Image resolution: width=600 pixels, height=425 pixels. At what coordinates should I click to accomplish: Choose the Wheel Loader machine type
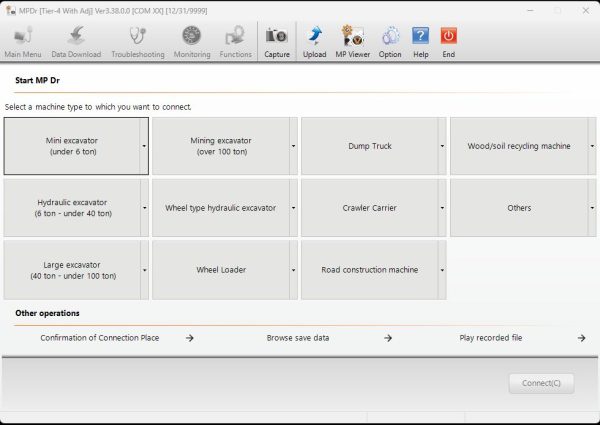(221, 270)
